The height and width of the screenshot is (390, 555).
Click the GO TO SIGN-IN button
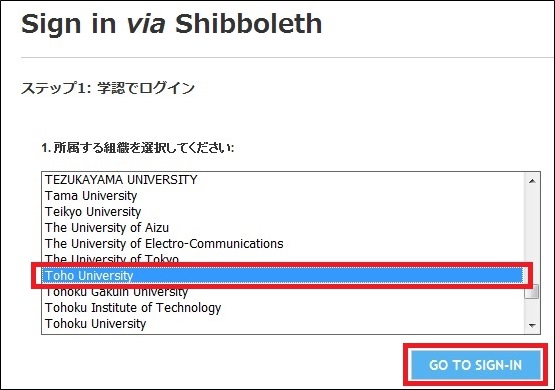pyautogui.click(x=475, y=365)
